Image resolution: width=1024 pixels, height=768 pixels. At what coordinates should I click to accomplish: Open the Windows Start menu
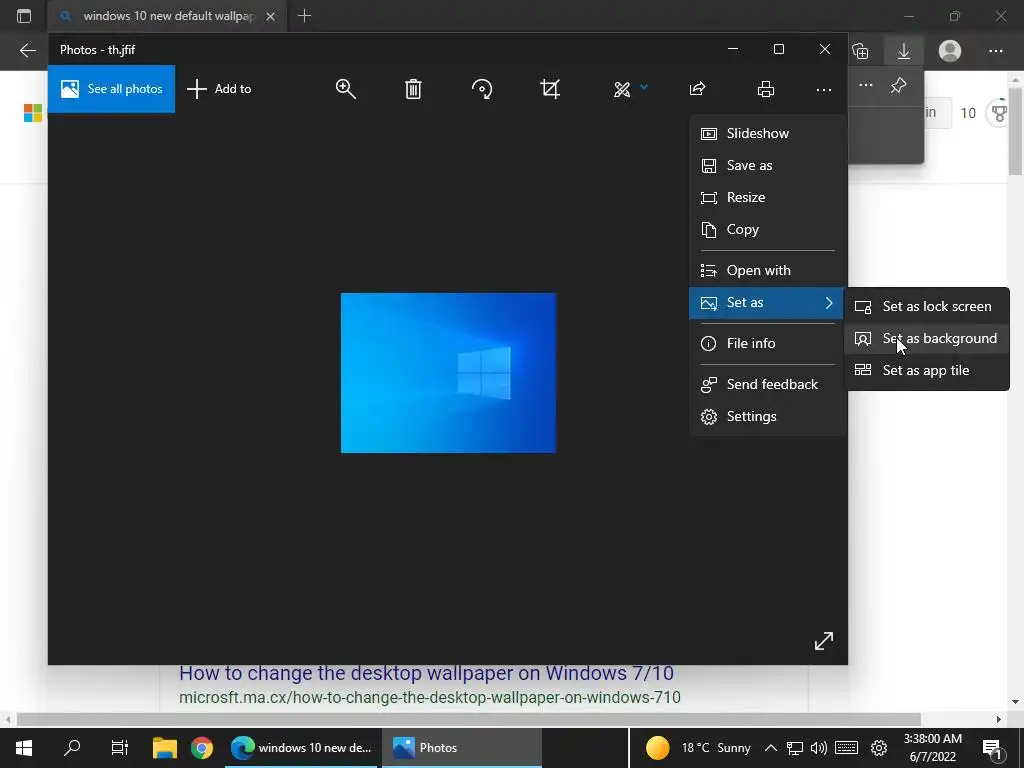(24, 748)
